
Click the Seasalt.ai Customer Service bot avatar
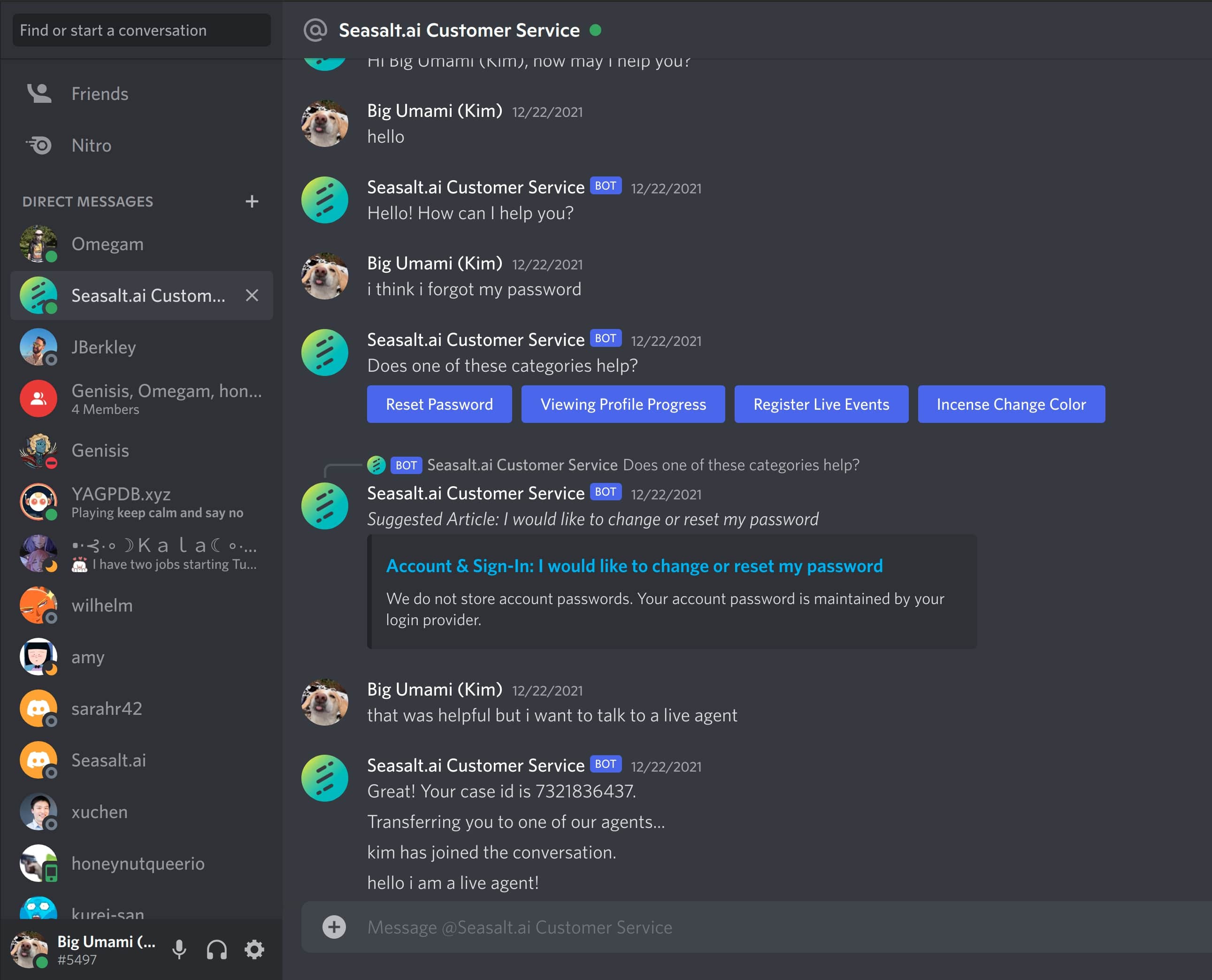click(x=324, y=200)
